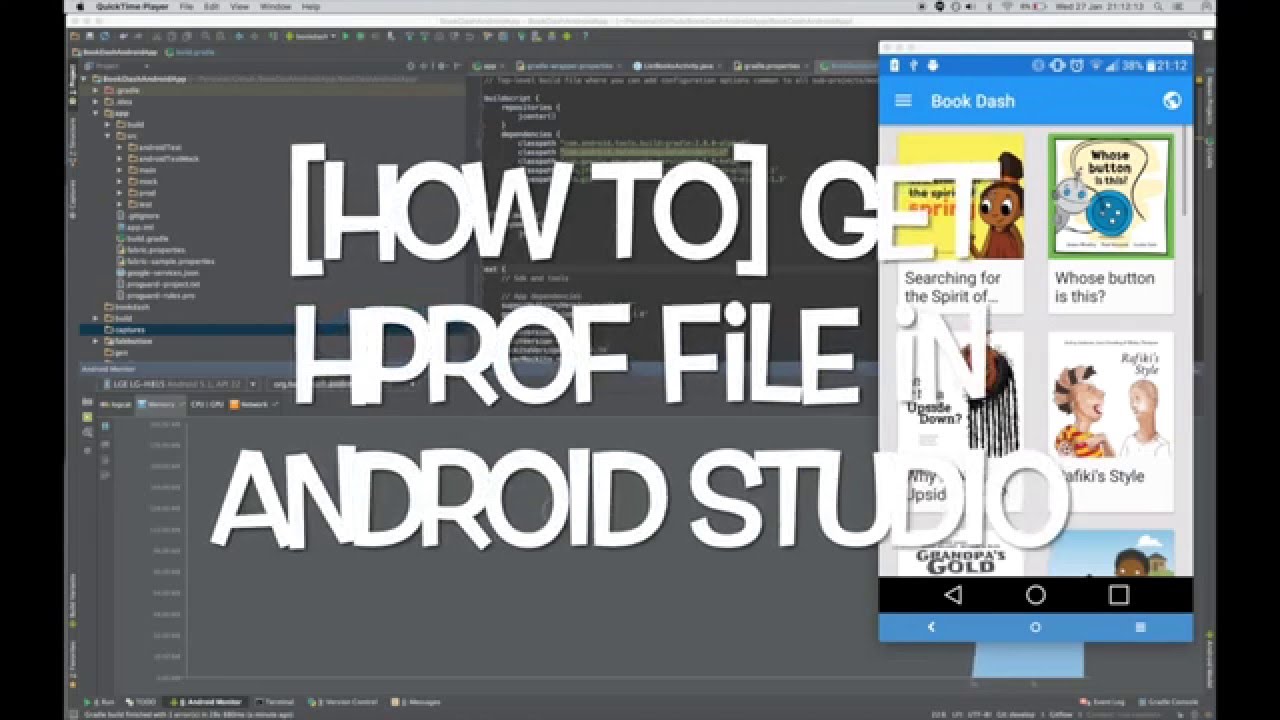Open the 'Whose button is this?' book cover

tap(1111, 196)
